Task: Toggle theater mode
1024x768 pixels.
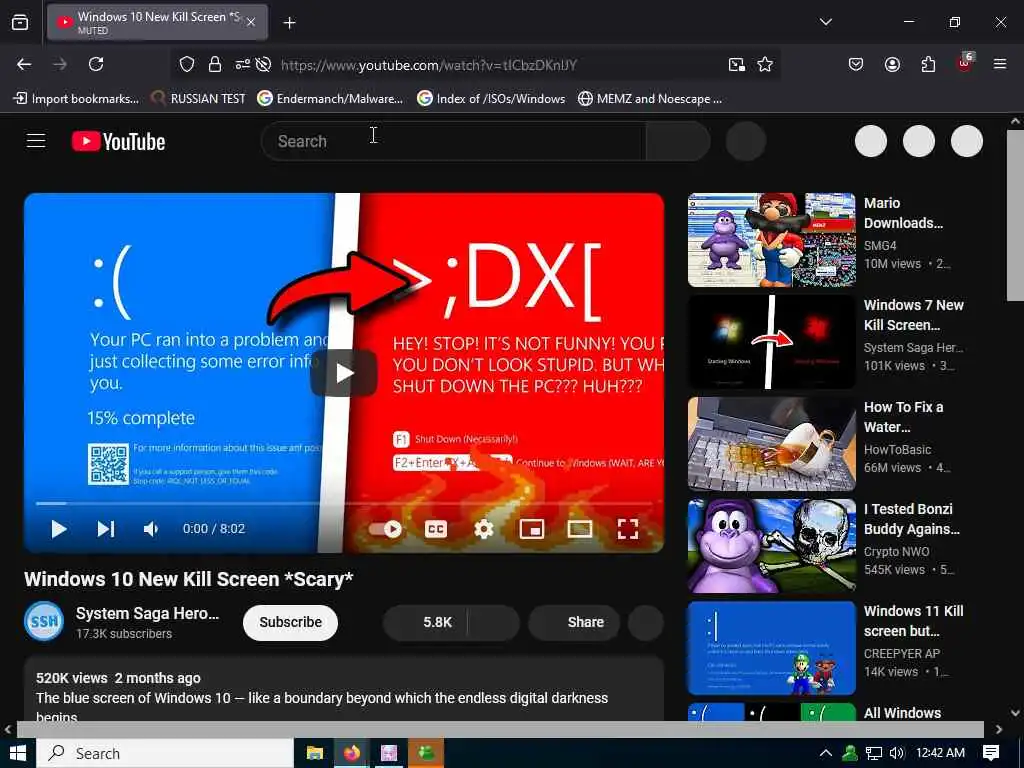Action: [580, 529]
